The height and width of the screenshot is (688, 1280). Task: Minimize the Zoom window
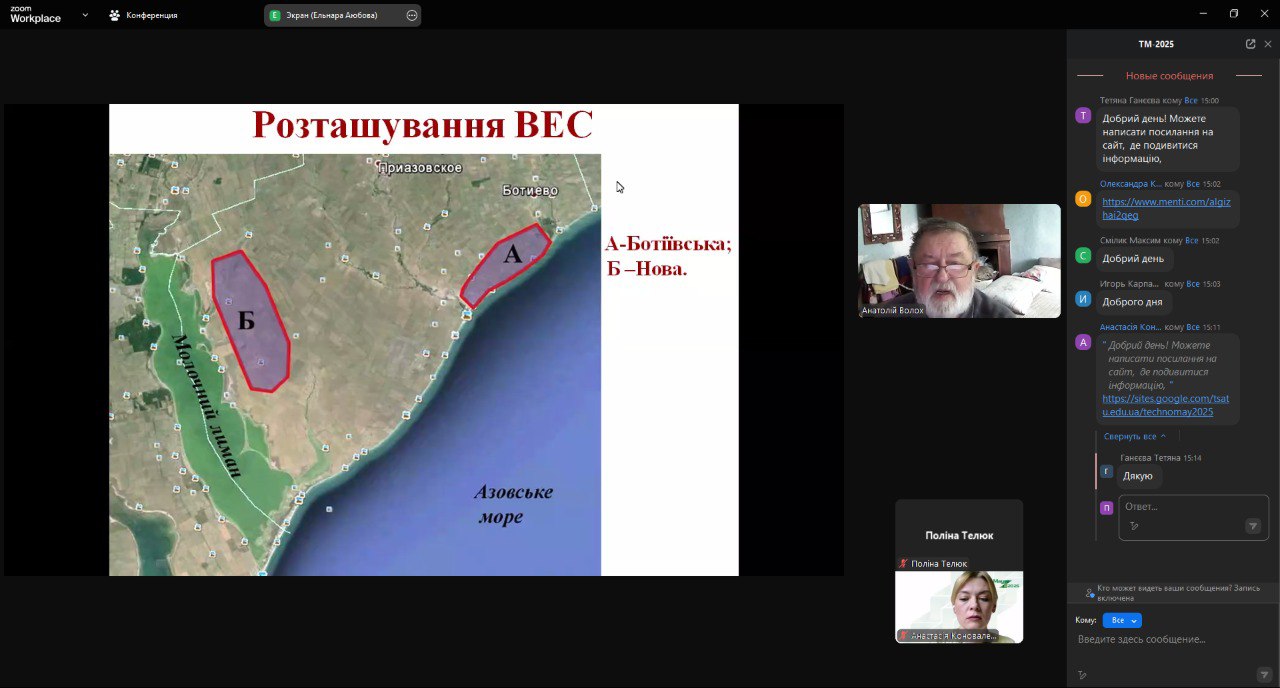(1203, 14)
